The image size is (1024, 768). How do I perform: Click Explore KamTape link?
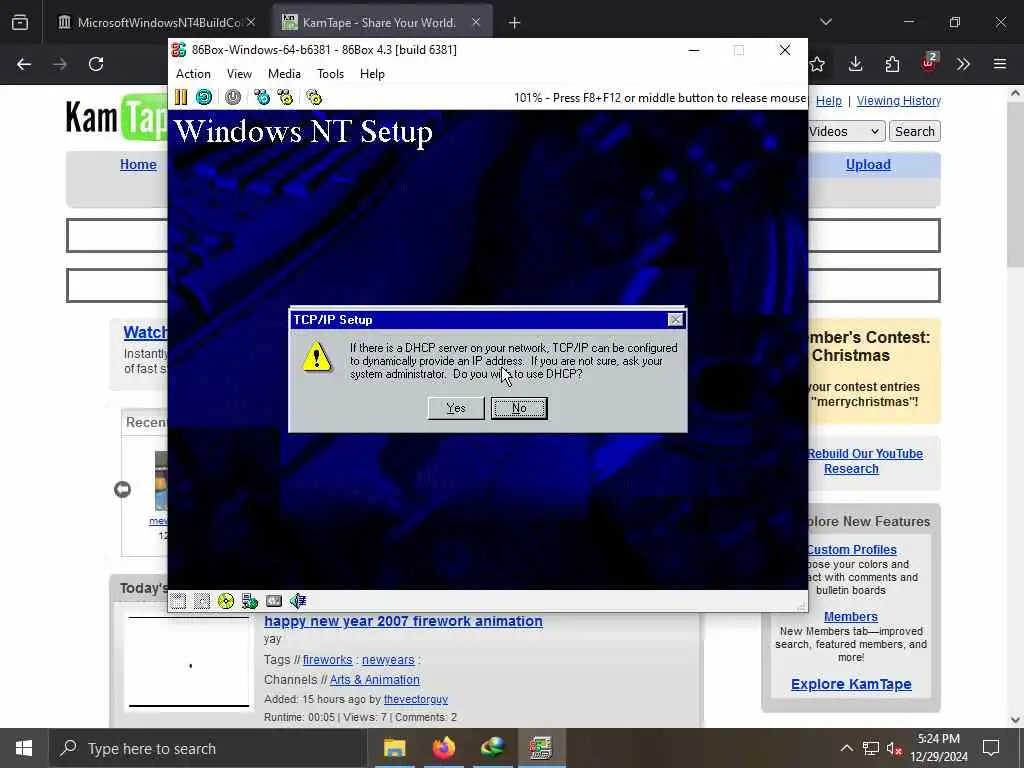851,684
